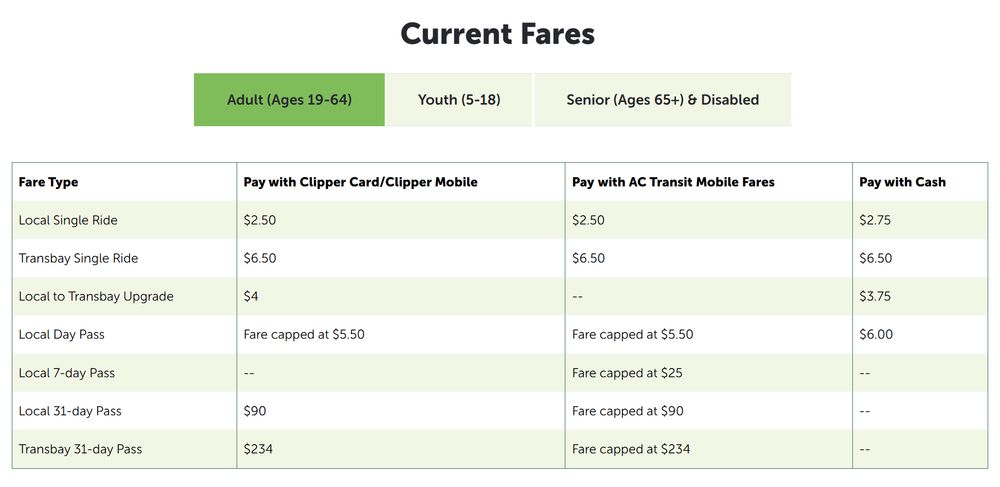Click the Transbay 31-day Pass row label

[80, 449]
